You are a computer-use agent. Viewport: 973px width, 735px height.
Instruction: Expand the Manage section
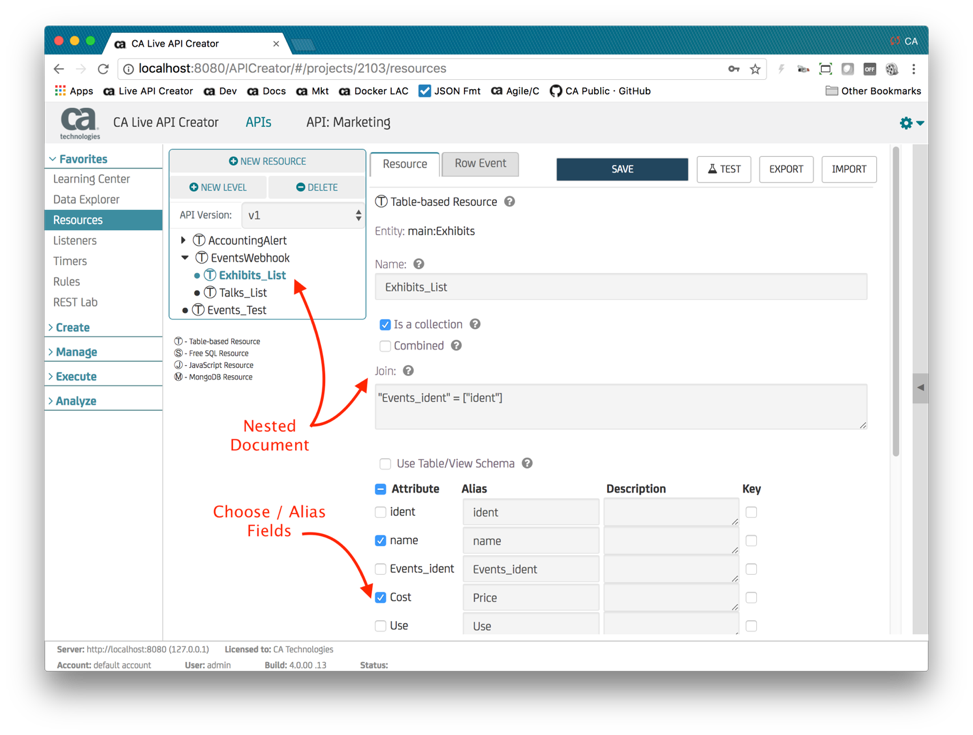tap(73, 352)
